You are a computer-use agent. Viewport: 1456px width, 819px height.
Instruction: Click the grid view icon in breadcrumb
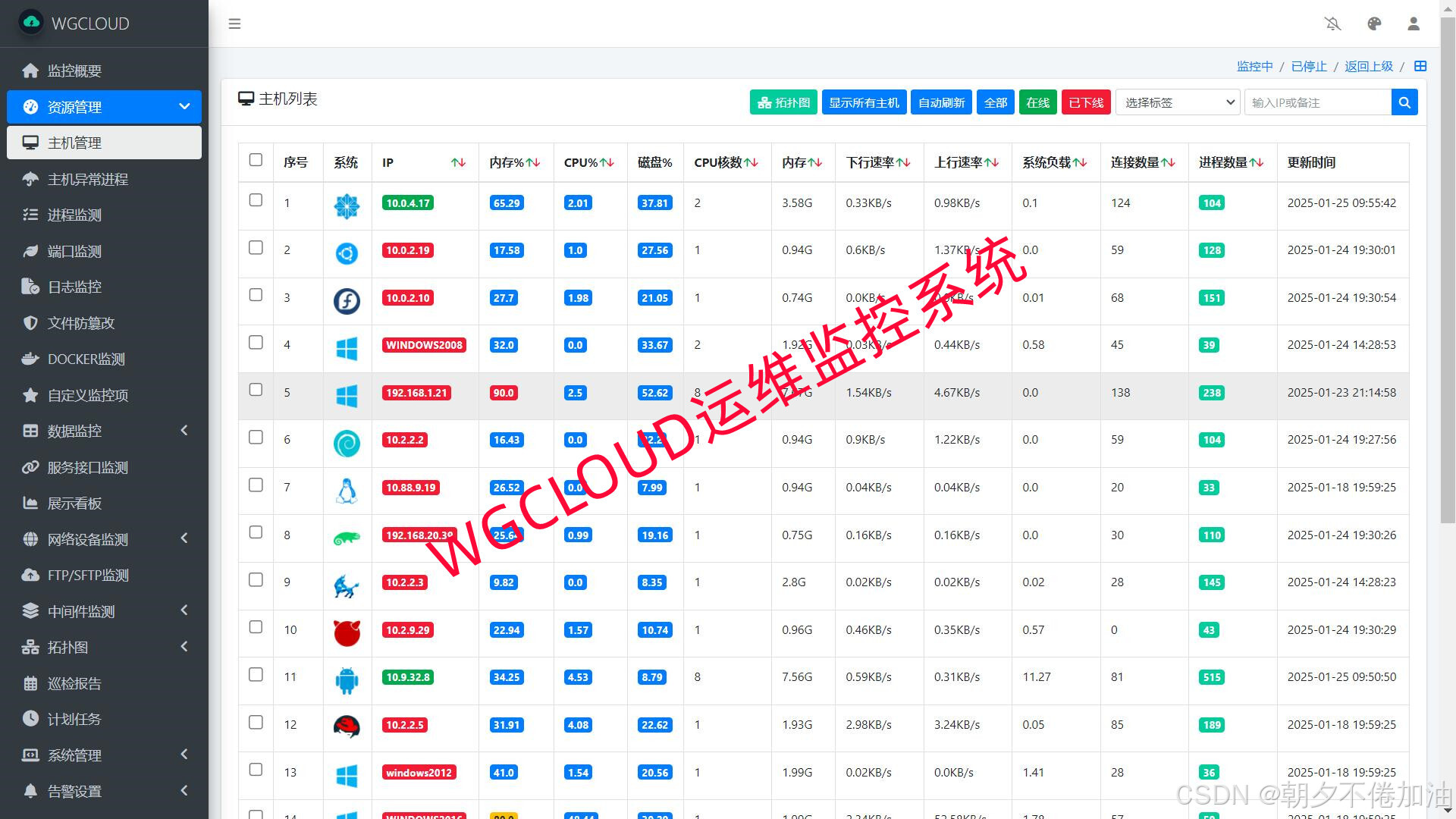[1420, 66]
